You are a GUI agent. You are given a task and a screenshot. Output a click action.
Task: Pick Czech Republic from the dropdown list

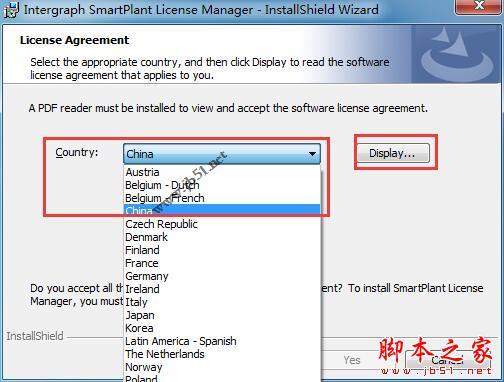pos(222,224)
